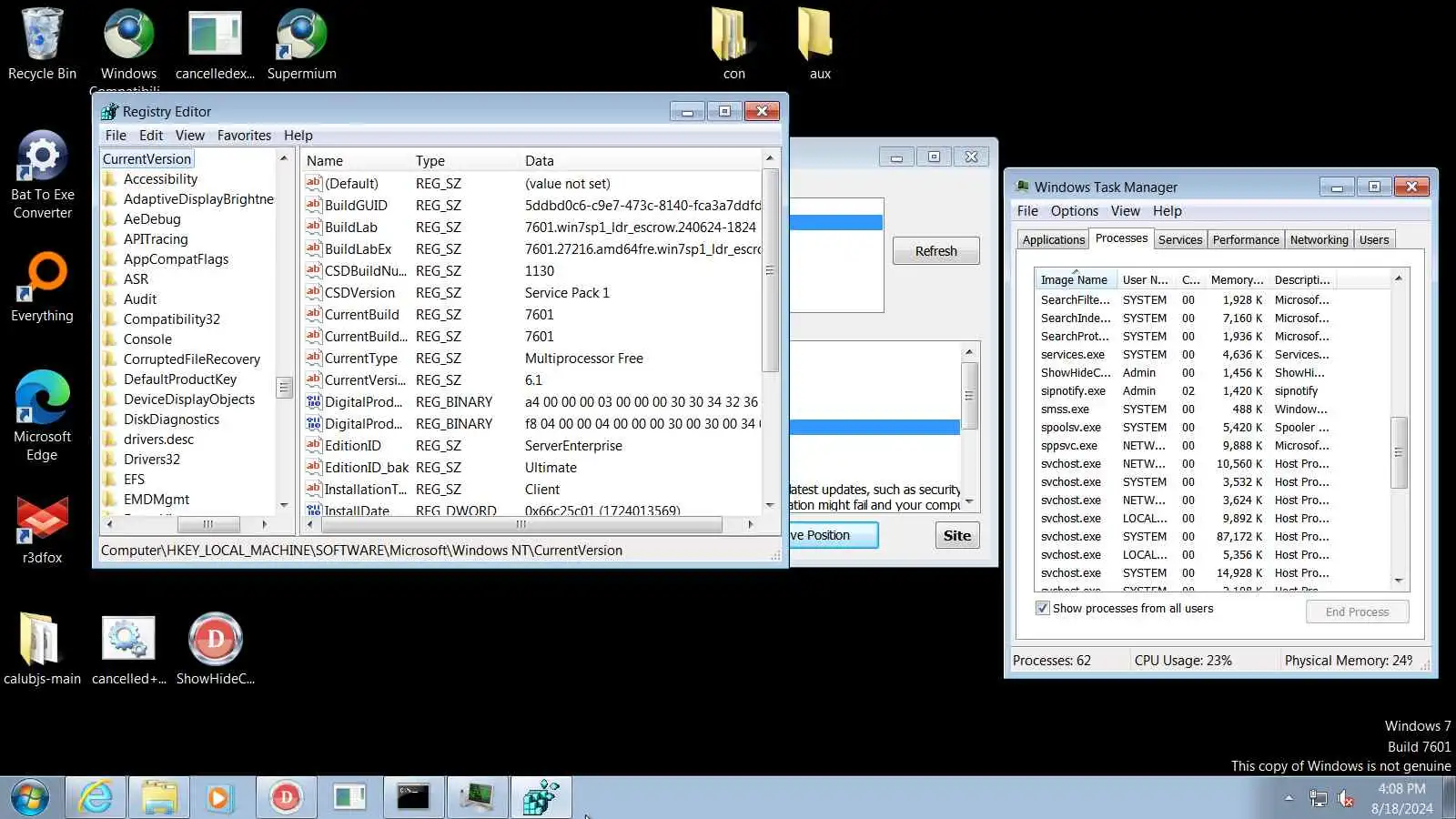
Task: Select svchost.exe row using 87,172 K
Action: (1212, 537)
